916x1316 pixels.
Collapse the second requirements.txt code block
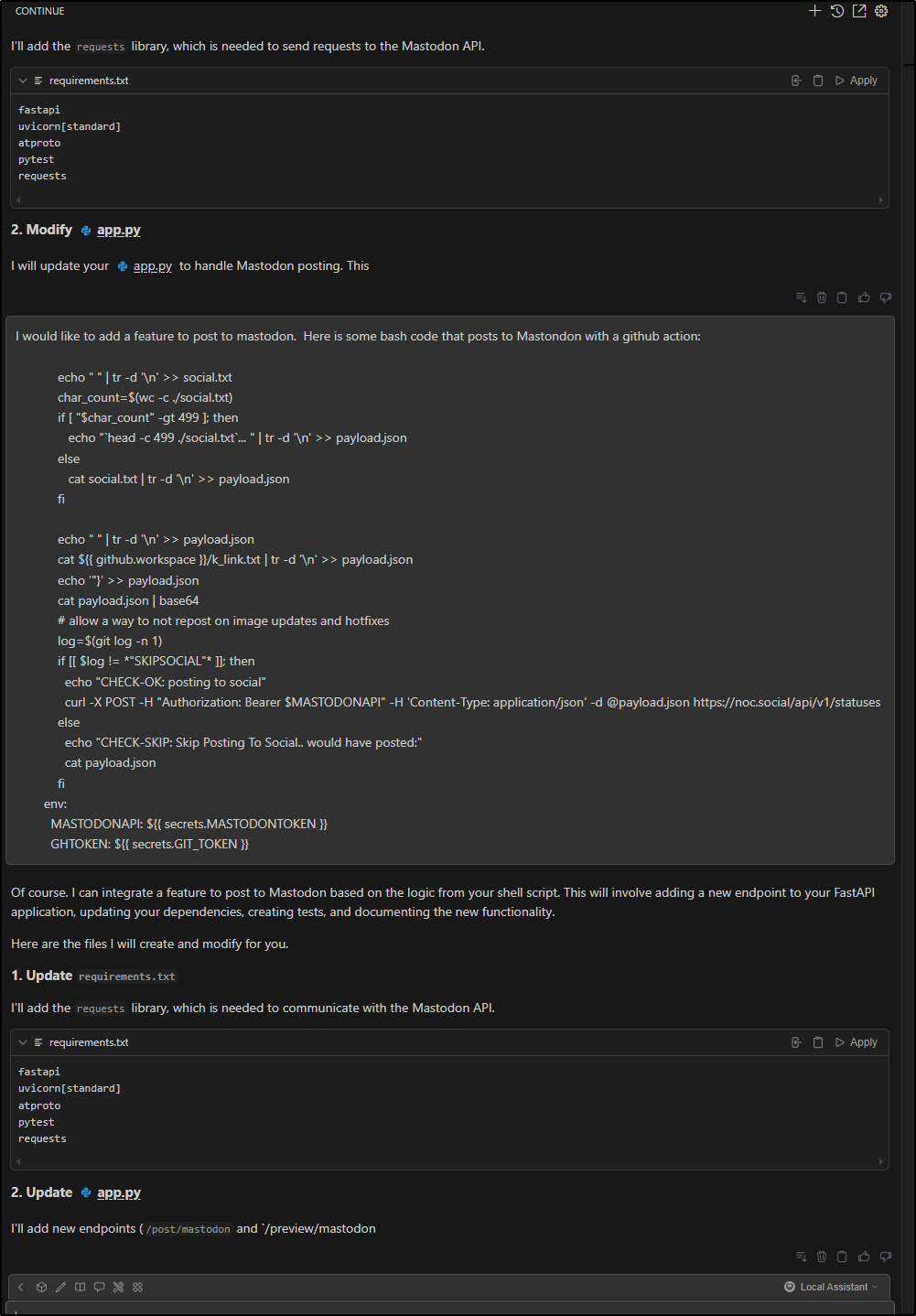coord(22,1041)
